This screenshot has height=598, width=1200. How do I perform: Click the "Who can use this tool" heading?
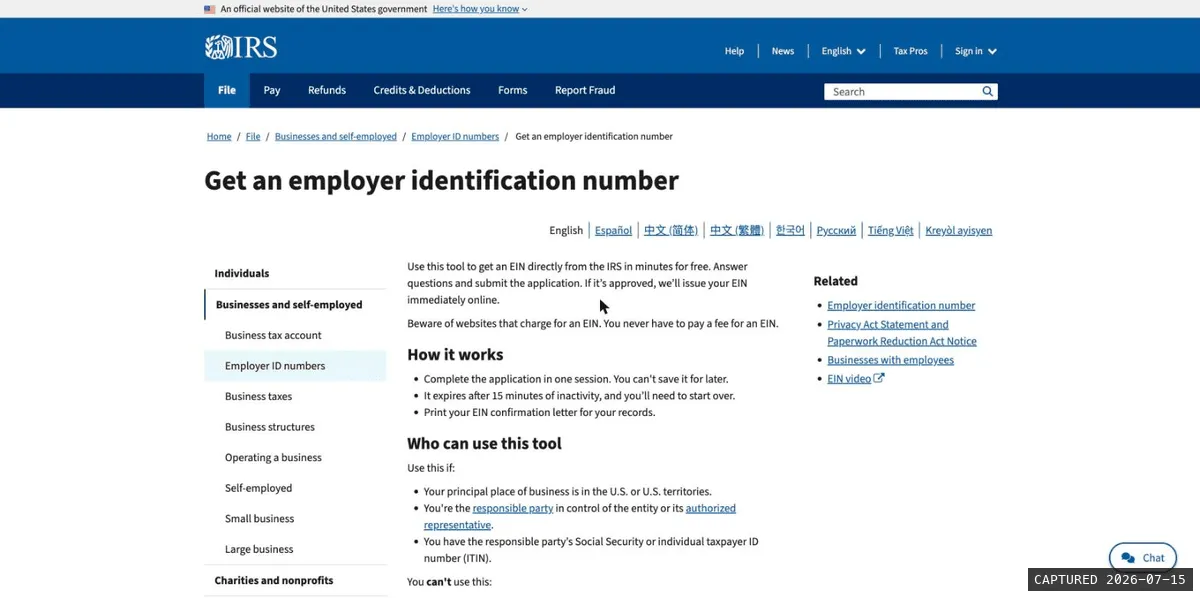(484, 444)
